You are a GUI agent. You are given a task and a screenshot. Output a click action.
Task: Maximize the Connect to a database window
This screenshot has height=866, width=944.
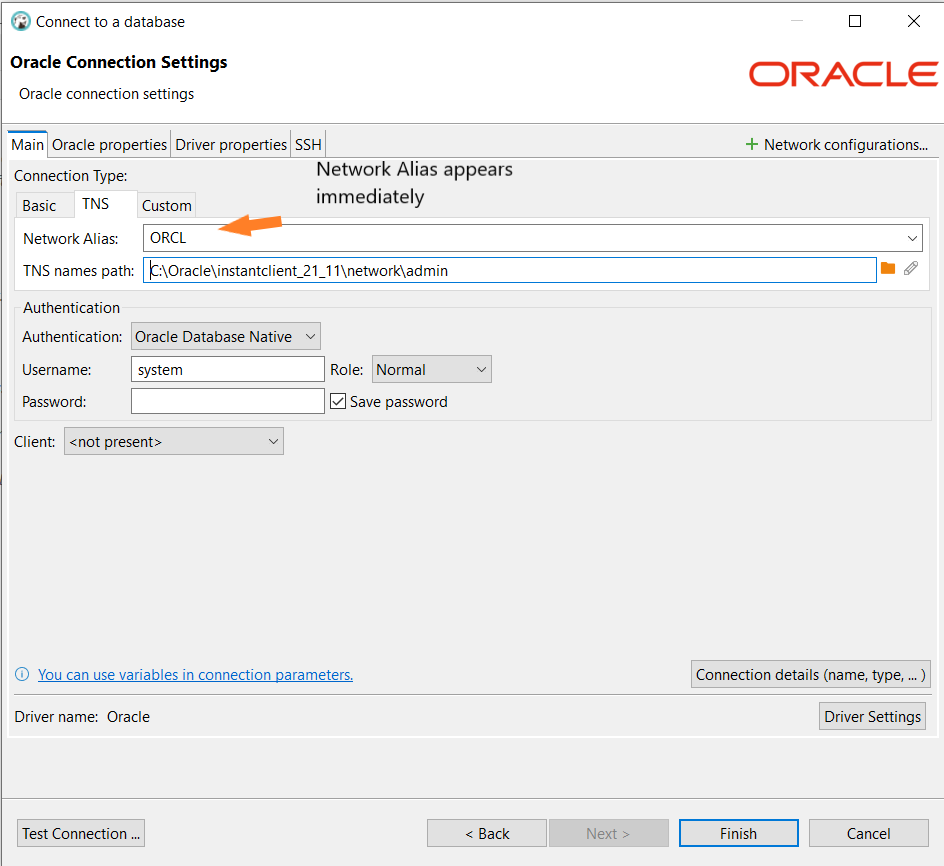pyautogui.click(x=855, y=22)
